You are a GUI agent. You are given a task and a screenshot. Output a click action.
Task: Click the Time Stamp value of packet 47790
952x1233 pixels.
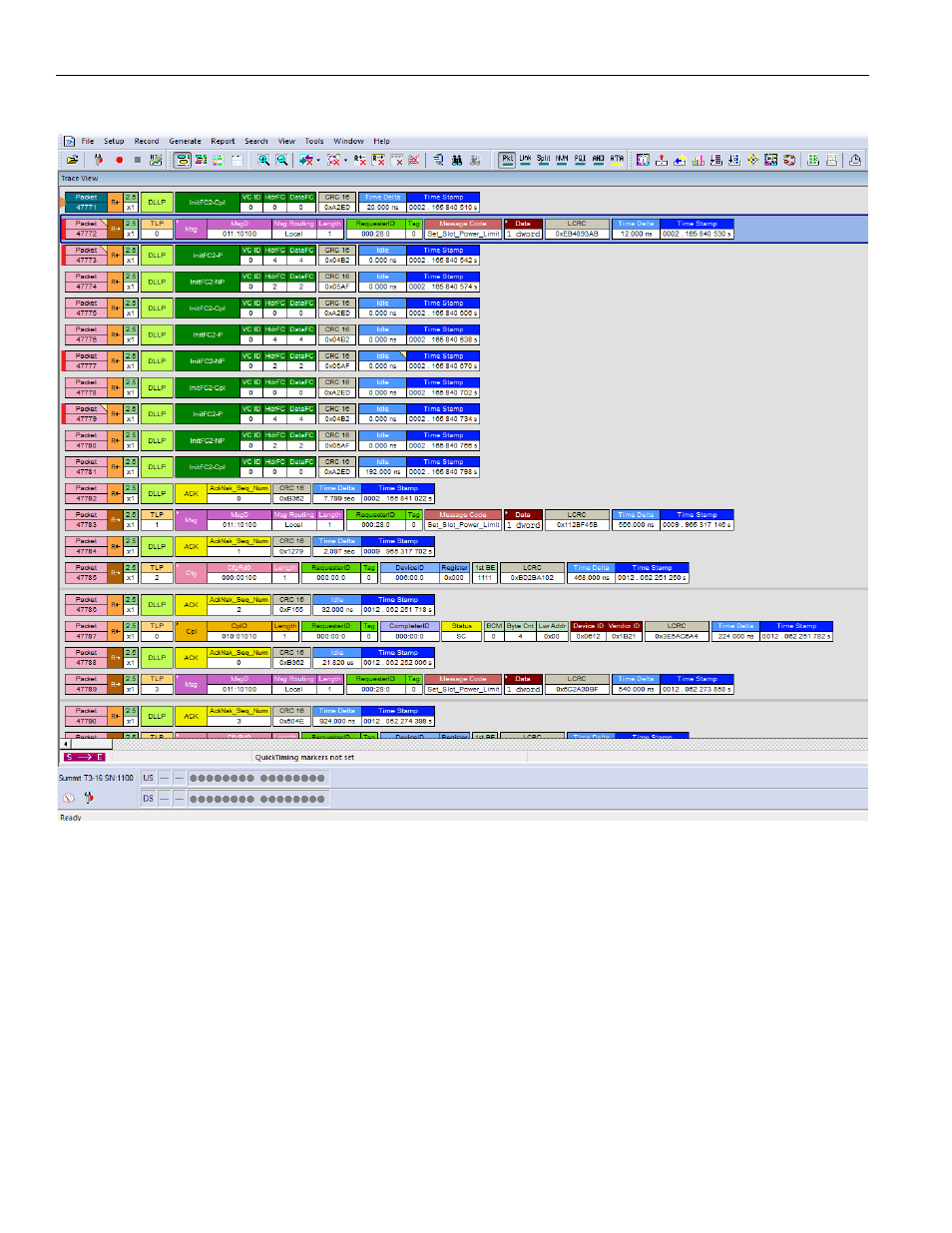pos(397,721)
